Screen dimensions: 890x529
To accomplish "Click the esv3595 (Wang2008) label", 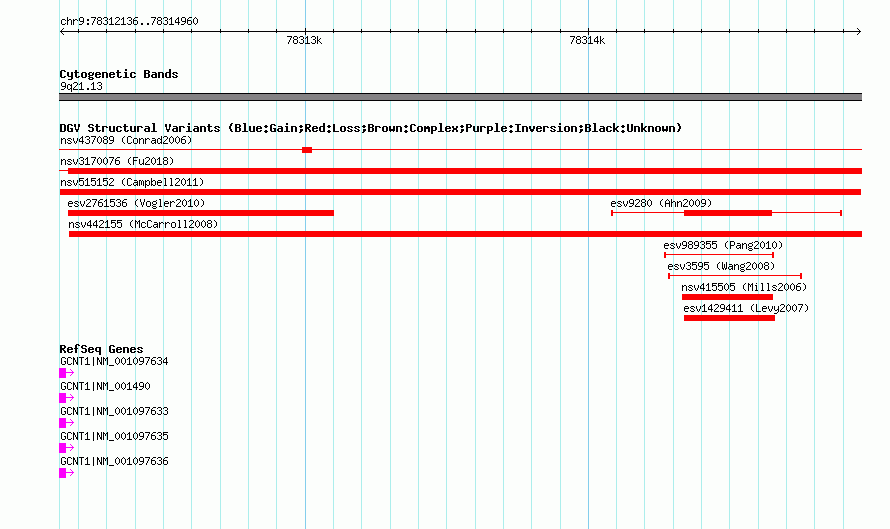I will point(721,266).
